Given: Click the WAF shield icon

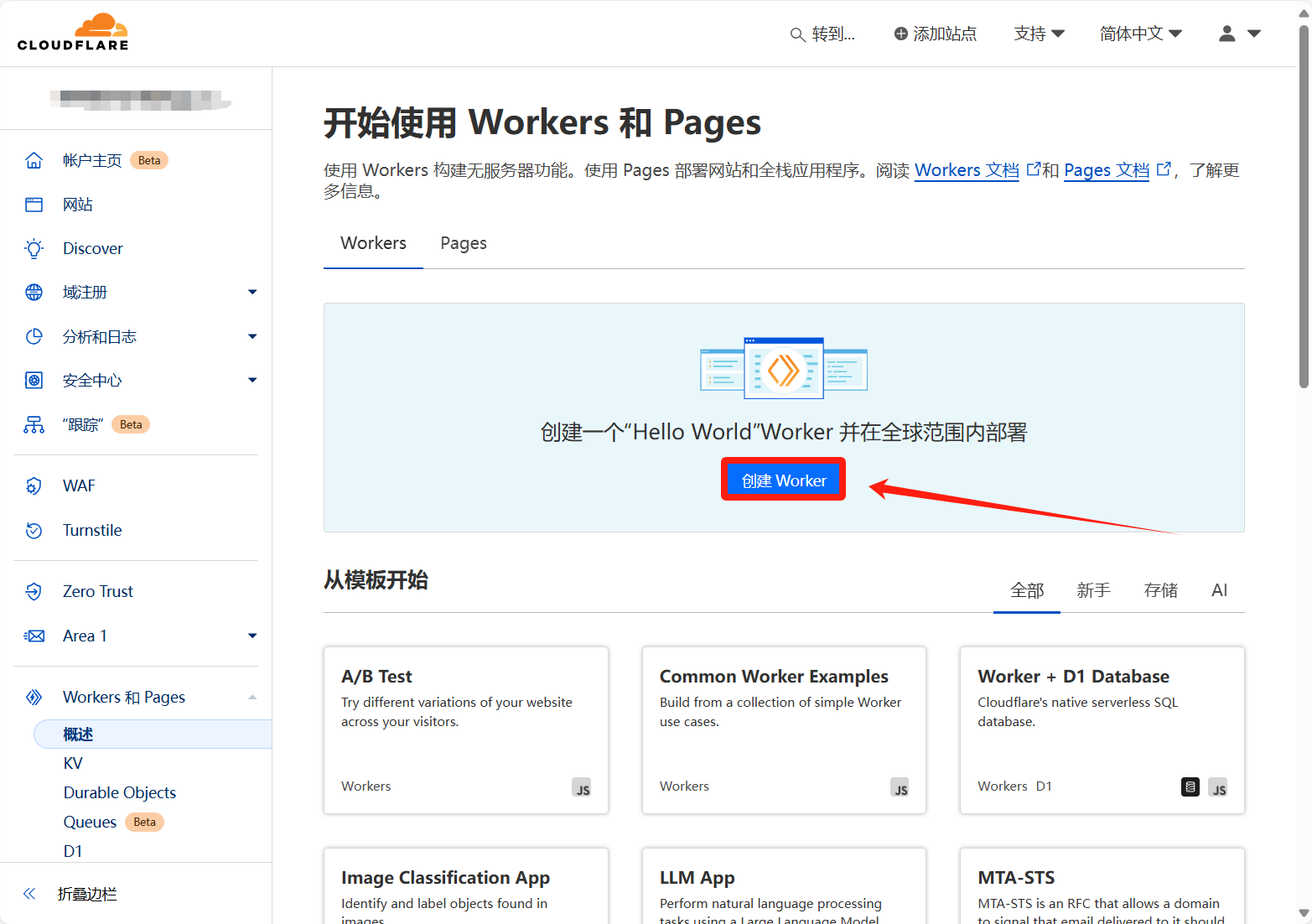Looking at the screenshot, I should (34, 486).
